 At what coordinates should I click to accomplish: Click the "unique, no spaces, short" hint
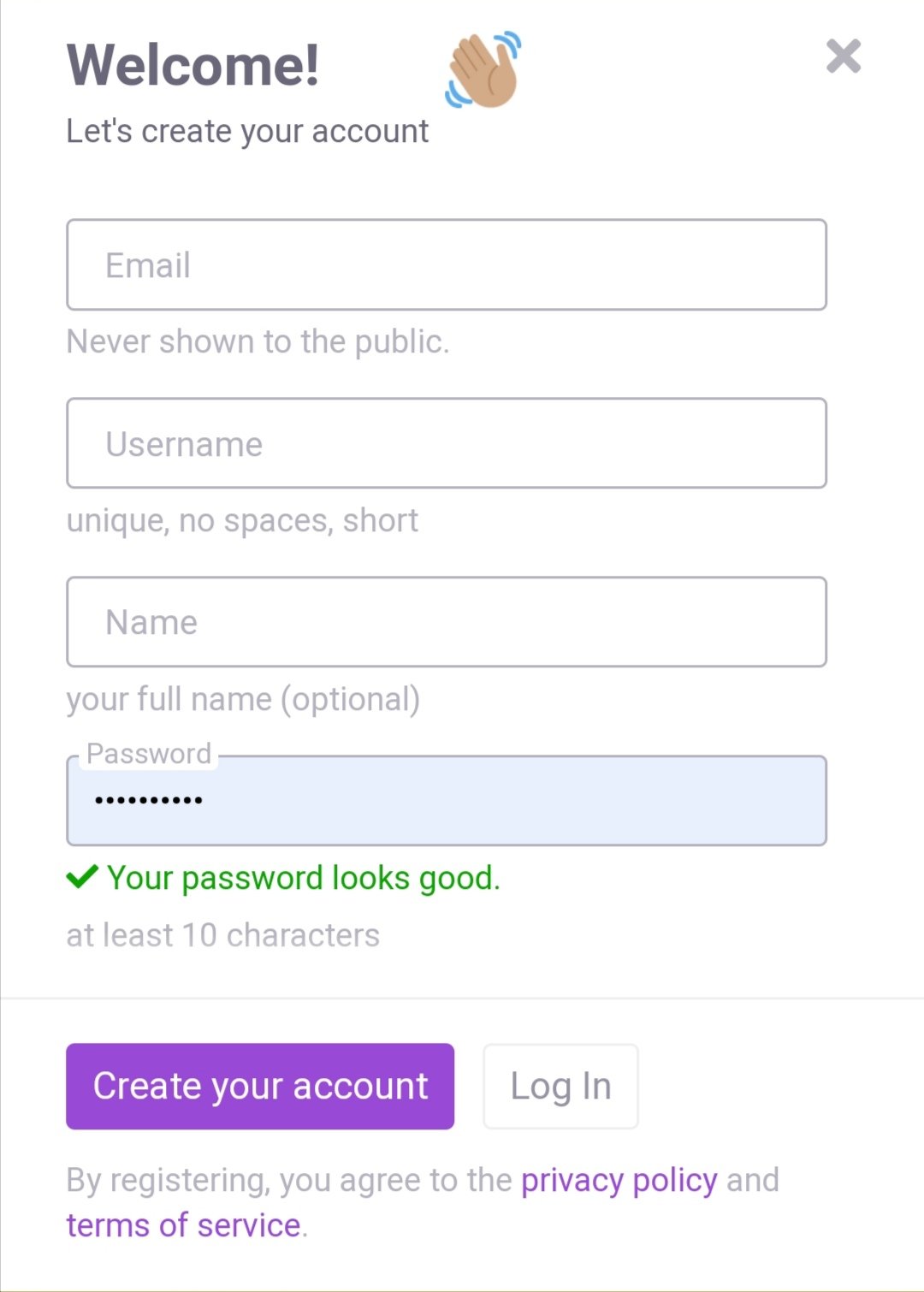tap(243, 520)
